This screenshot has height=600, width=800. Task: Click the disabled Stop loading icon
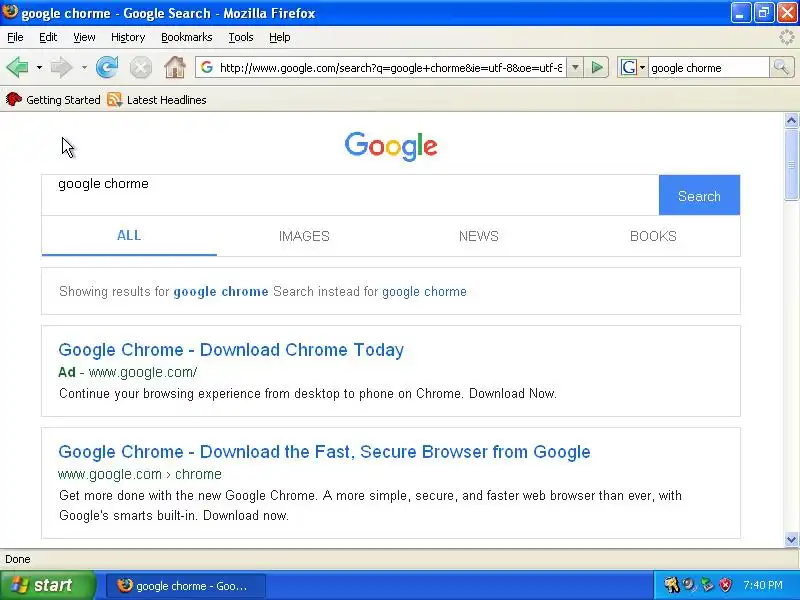[x=141, y=67]
